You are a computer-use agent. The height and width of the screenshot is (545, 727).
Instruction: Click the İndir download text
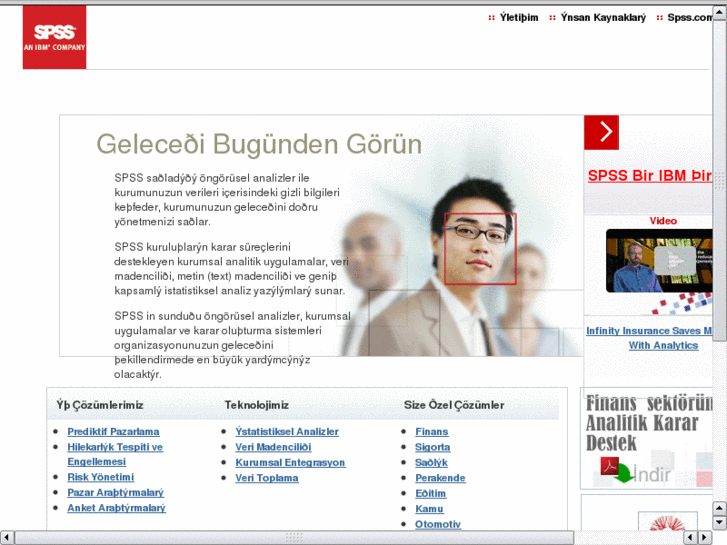(x=651, y=474)
